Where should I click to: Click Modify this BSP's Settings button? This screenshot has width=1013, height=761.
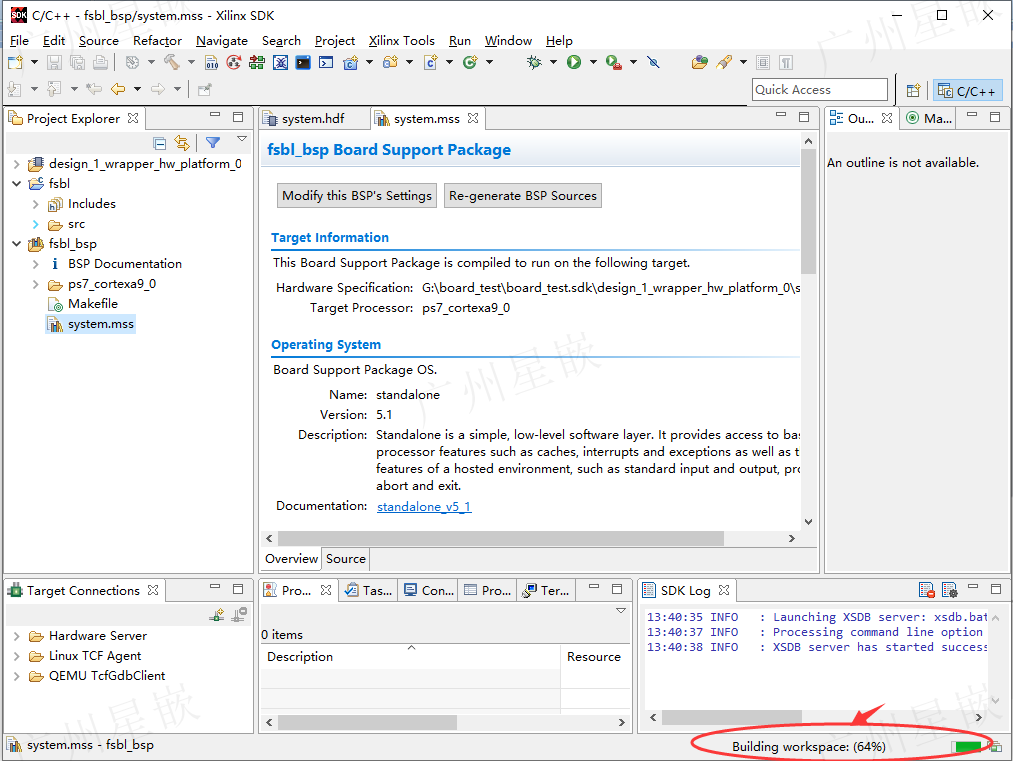pyautogui.click(x=357, y=196)
